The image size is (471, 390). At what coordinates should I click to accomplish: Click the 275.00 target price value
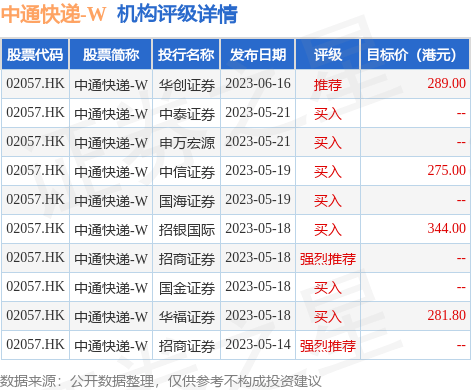[446, 170]
